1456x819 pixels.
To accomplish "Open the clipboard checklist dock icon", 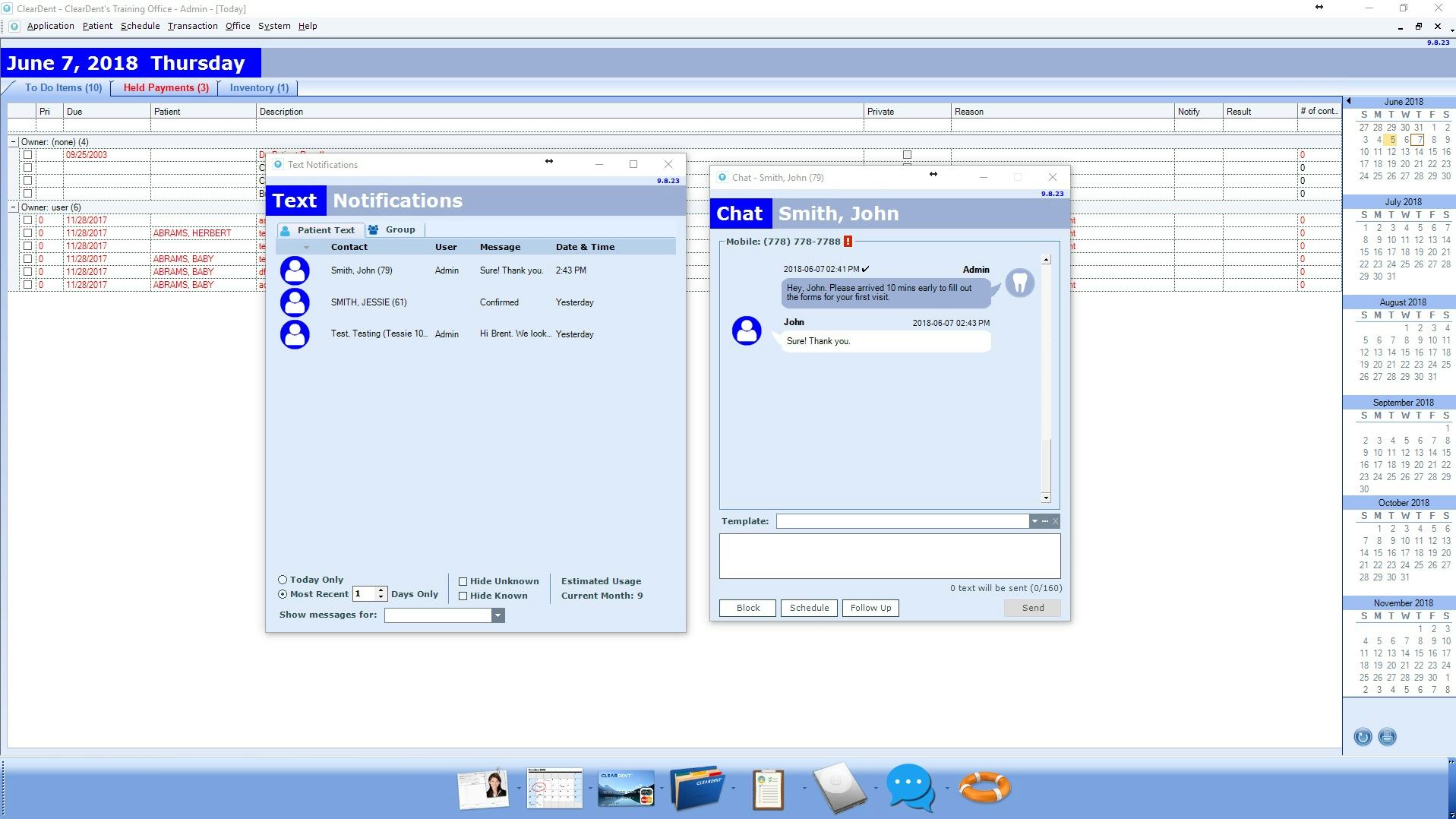I will tap(768, 789).
